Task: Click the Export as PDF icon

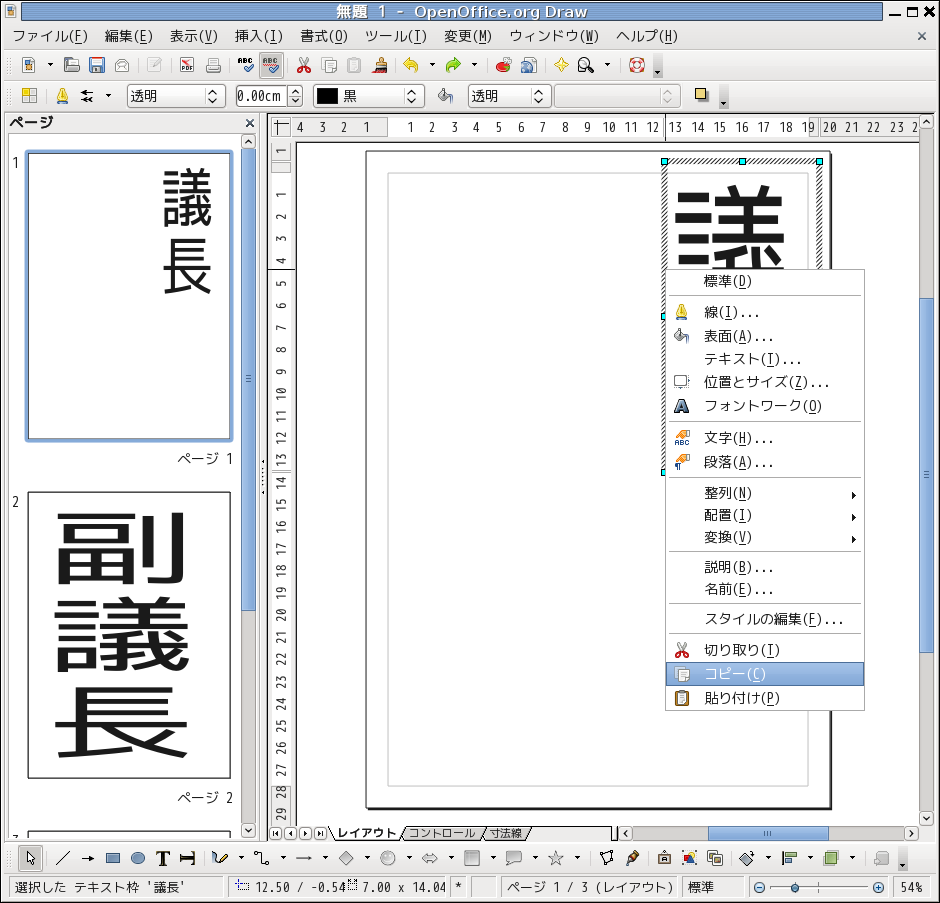Action: click(186, 66)
